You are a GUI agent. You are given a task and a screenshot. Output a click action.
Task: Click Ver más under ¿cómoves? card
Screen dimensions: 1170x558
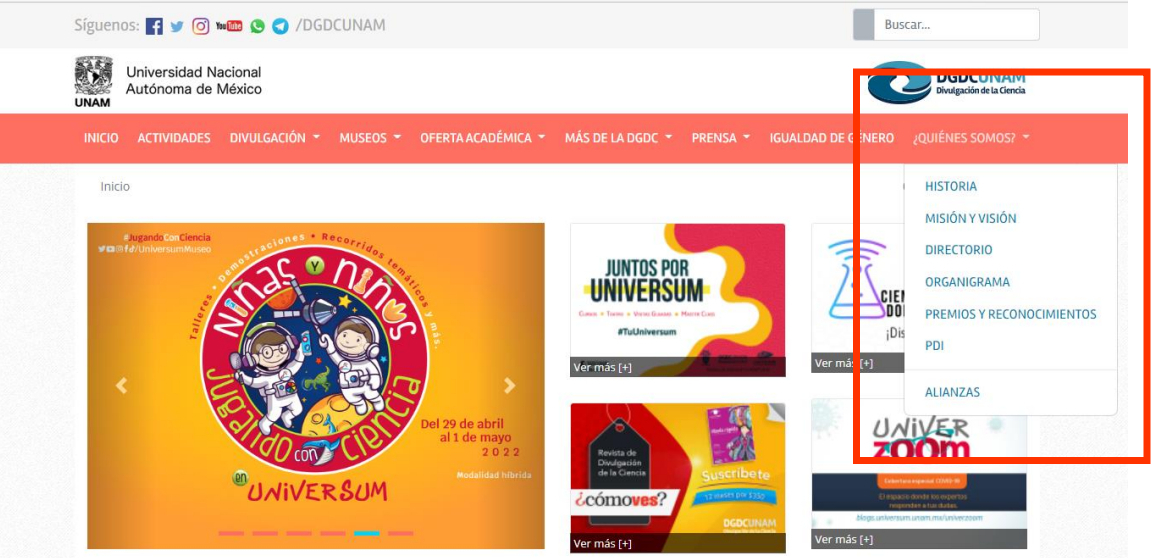tap(602, 543)
